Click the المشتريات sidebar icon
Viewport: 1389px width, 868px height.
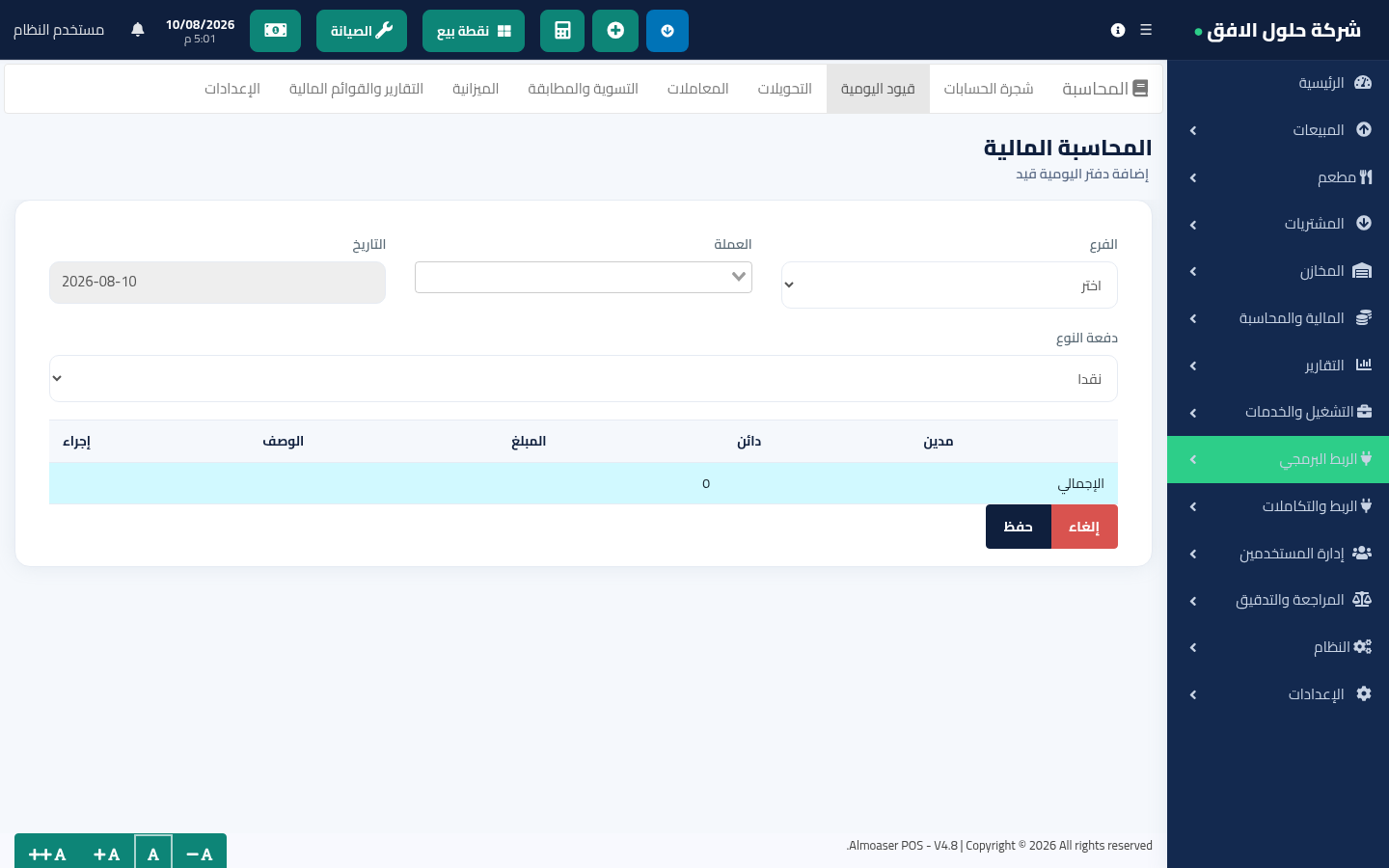point(1364,223)
